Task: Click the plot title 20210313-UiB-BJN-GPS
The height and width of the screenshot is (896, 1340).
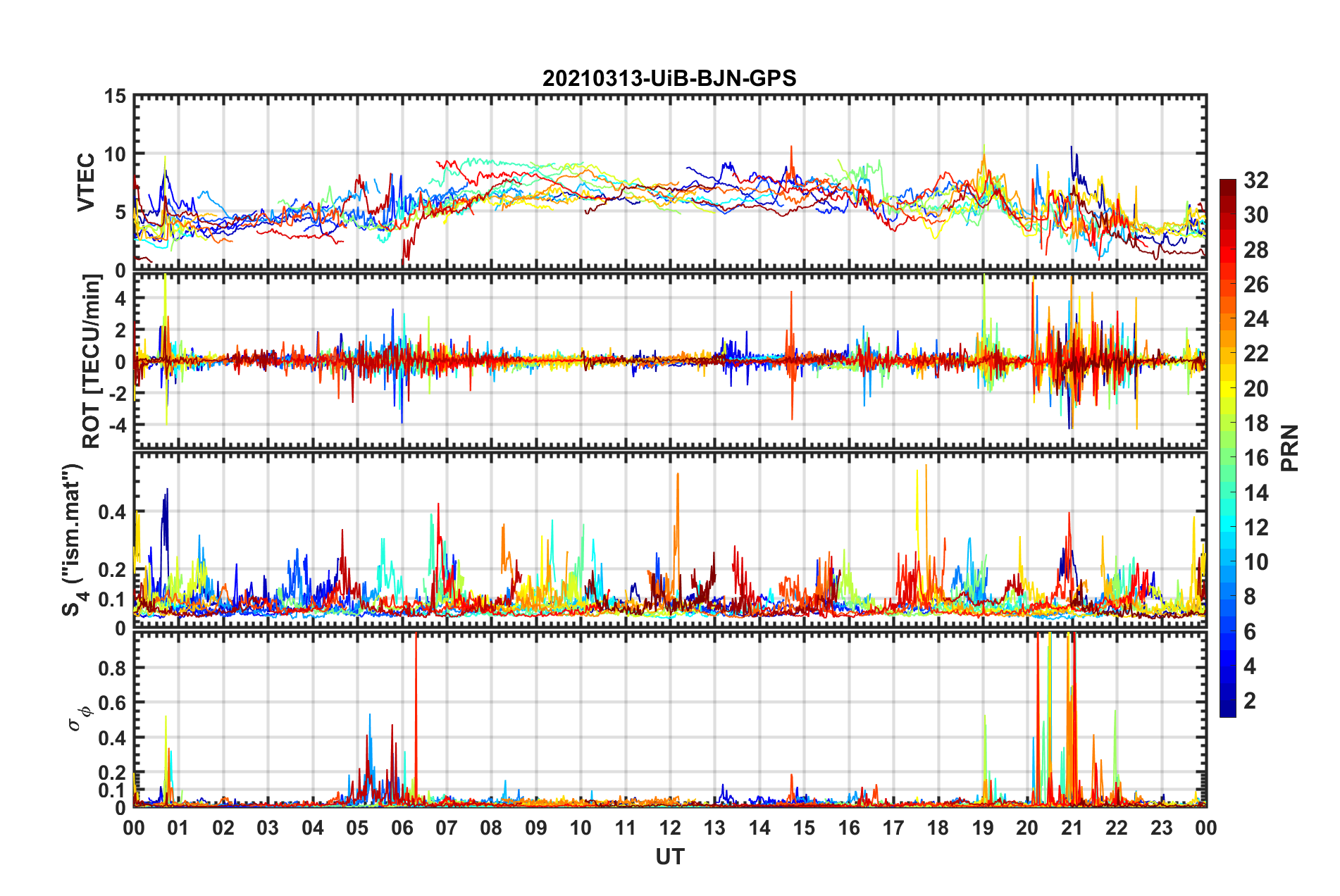Action: click(x=669, y=78)
